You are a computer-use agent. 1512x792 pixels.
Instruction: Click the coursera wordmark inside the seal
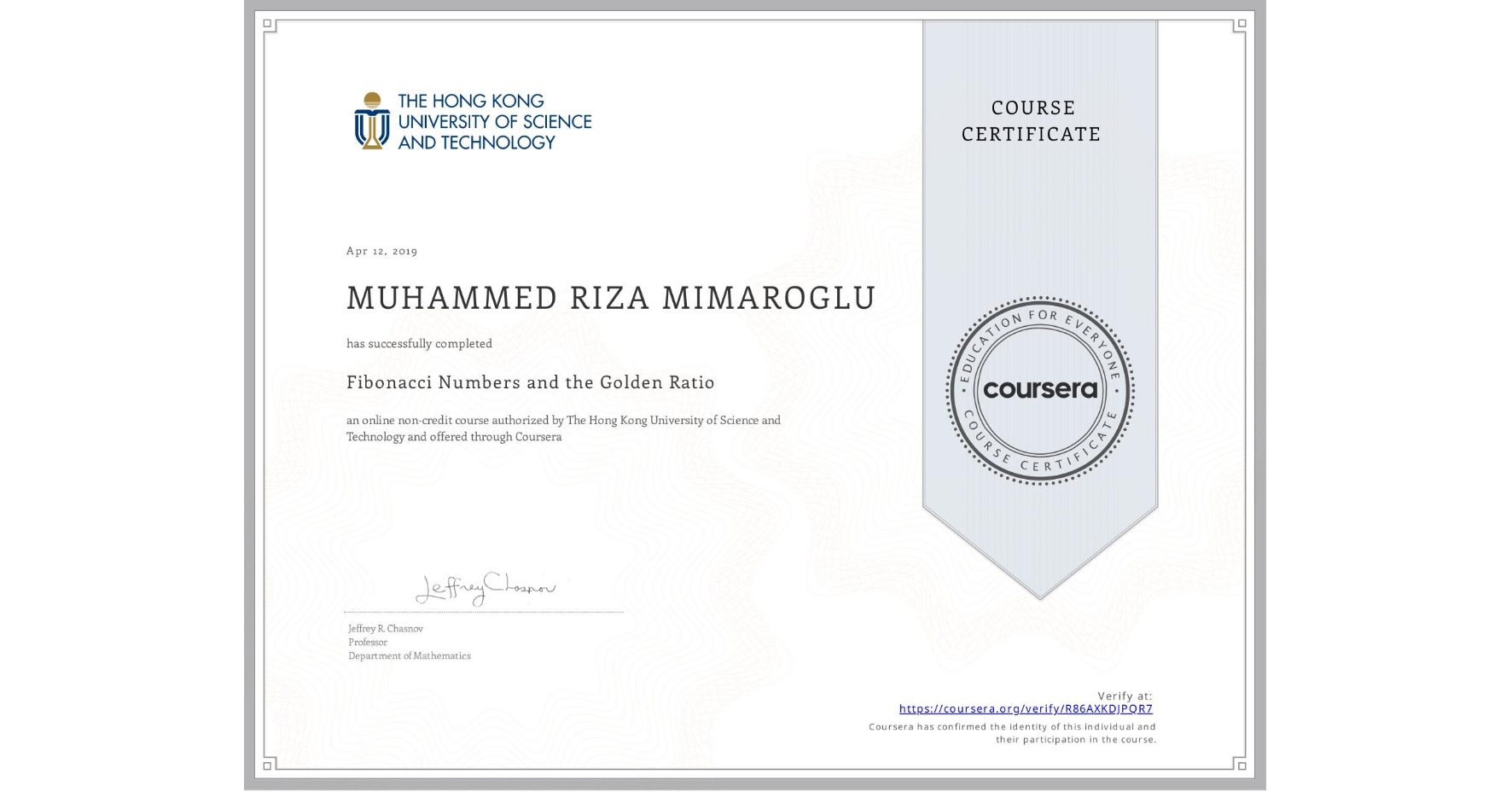pos(1038,390)
